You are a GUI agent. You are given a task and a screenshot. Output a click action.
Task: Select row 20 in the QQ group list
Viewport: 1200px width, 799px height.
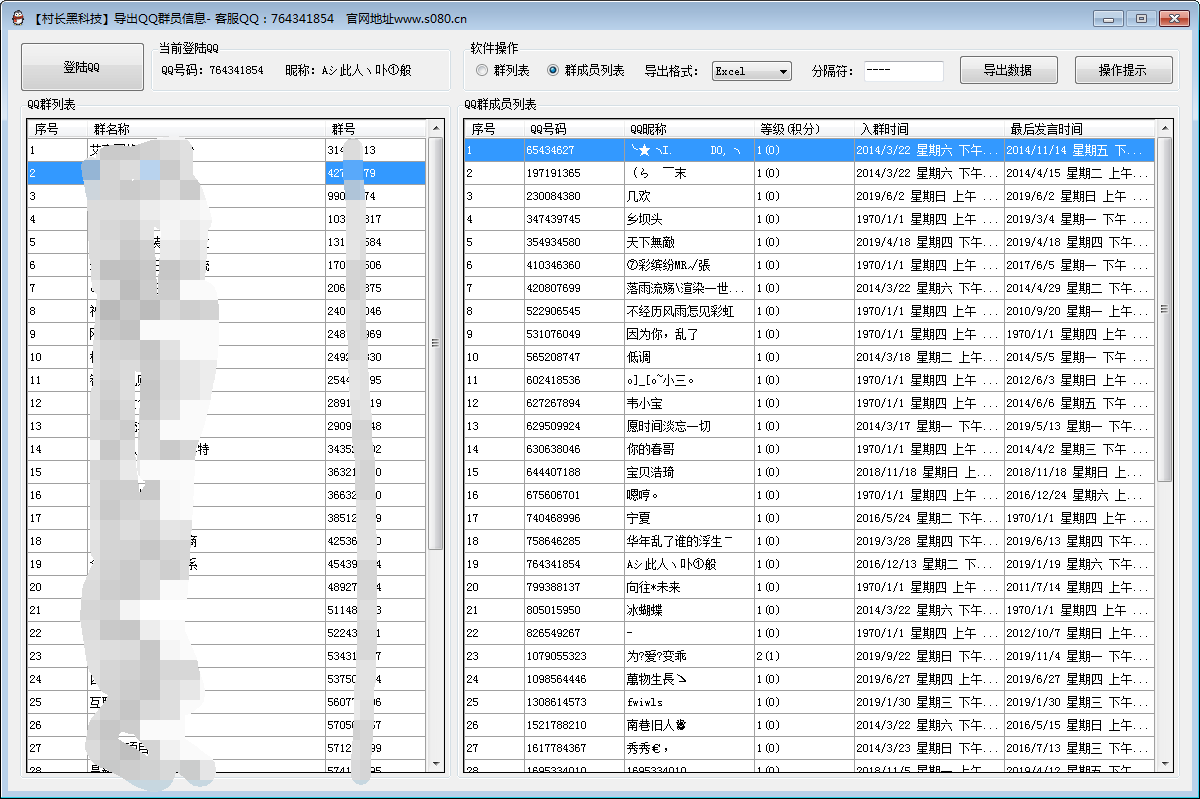point(226,587)
